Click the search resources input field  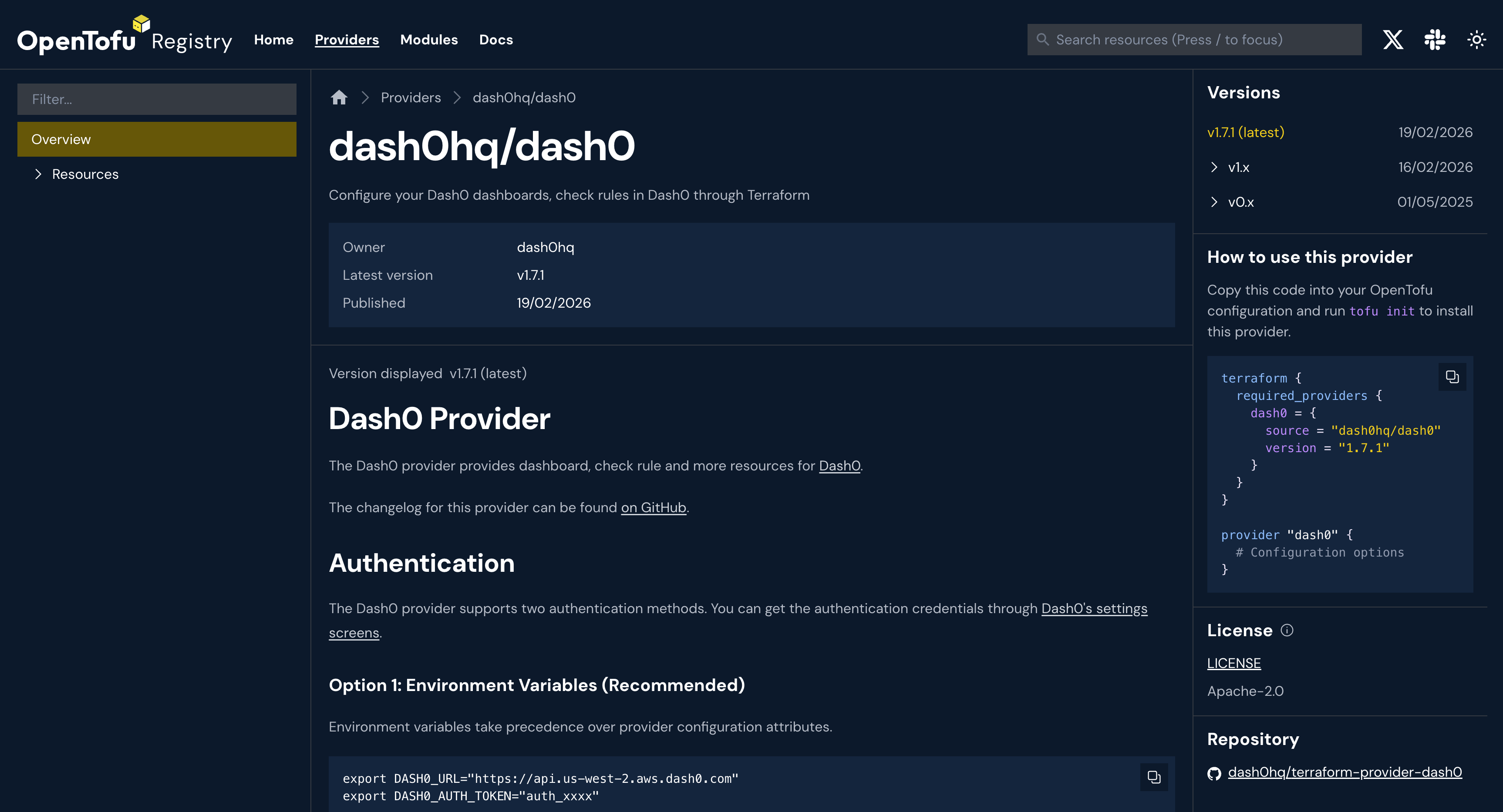pos(1194,40)
